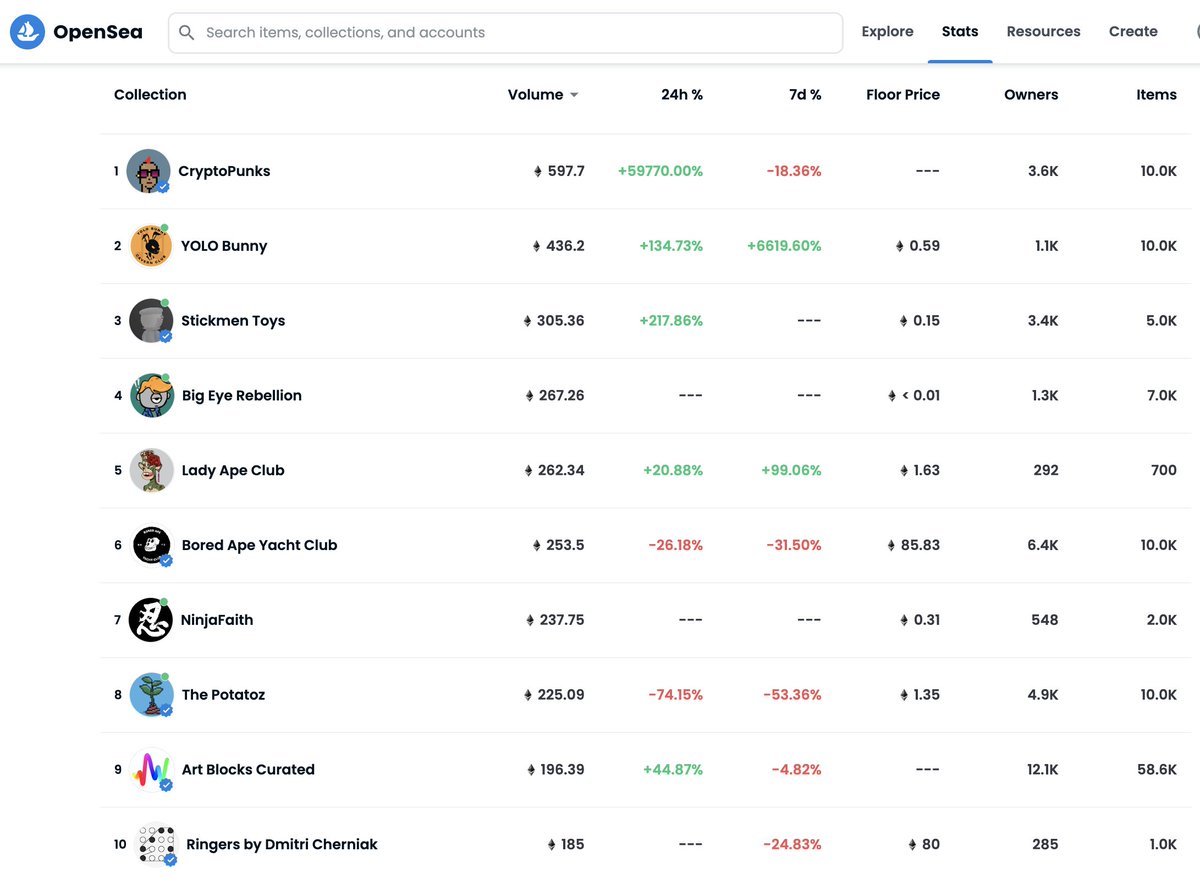Go to the Create page
1200x879 pixels.
tap(1133, 31)
